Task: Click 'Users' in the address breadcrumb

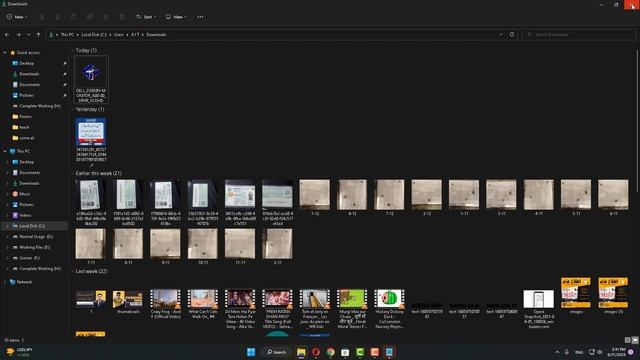Action: pyautogui.click(x=119, y=35)
